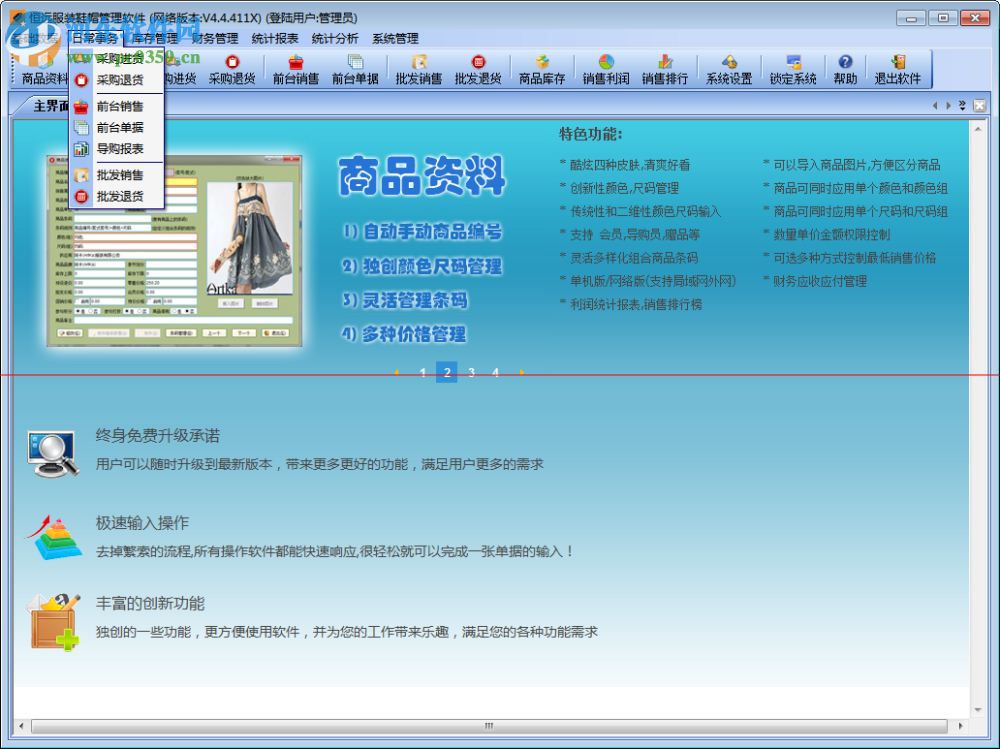This screenshot has width=1000, height=749.
Task: Click vertical scrollbar down arrow
Action: [978, 709]
